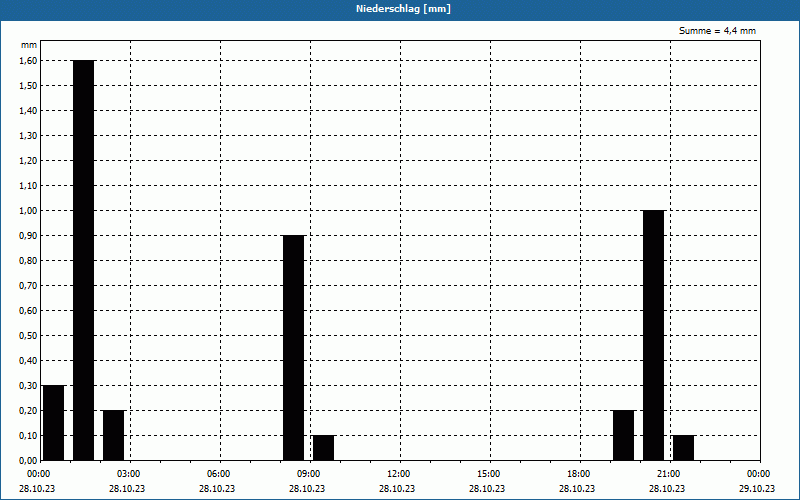Click the 03:00 time label
Viewport: 800px width, 500px height.
pos(129,474)
